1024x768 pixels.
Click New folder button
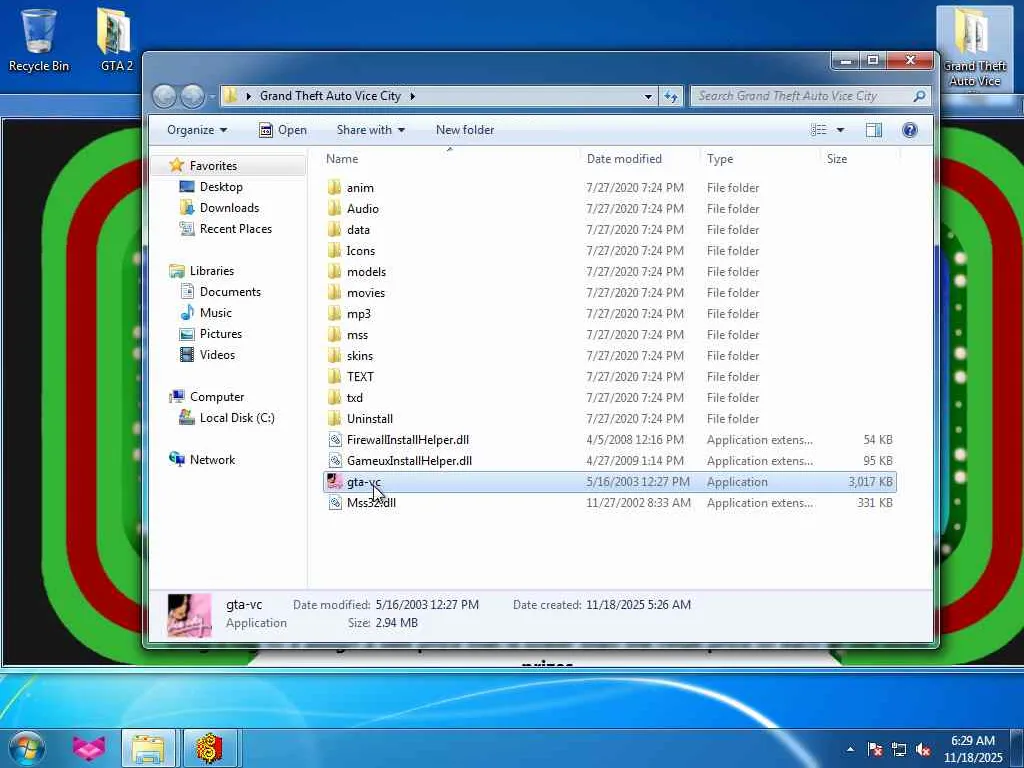[465, 130]
